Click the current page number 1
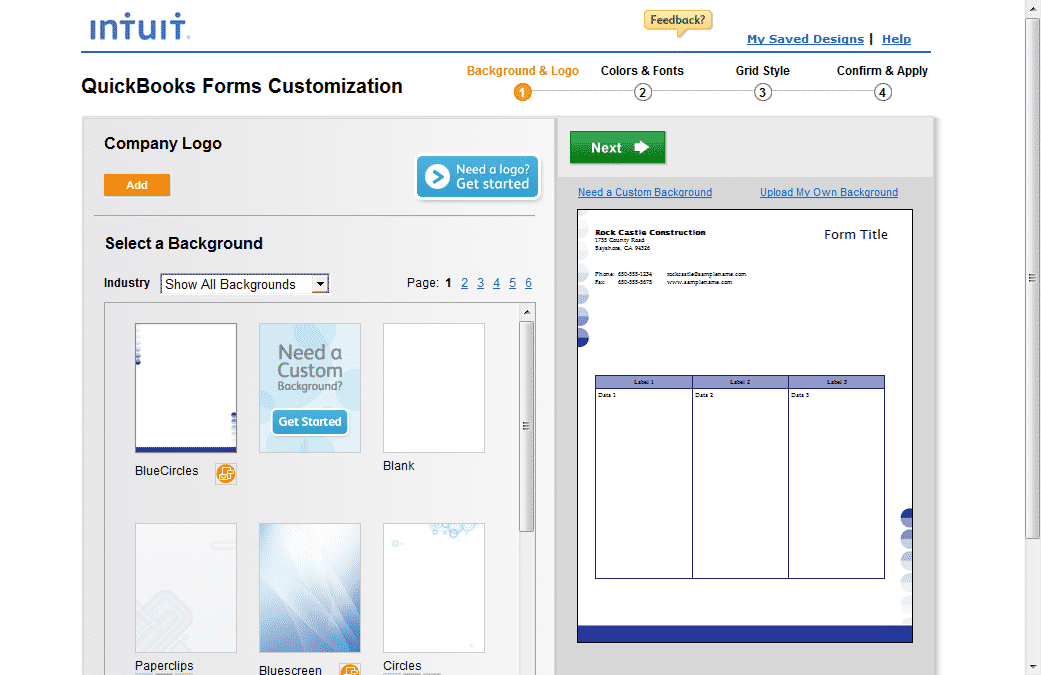The width and height of the screenshot is (1041, 675). (x=448, y=283)
